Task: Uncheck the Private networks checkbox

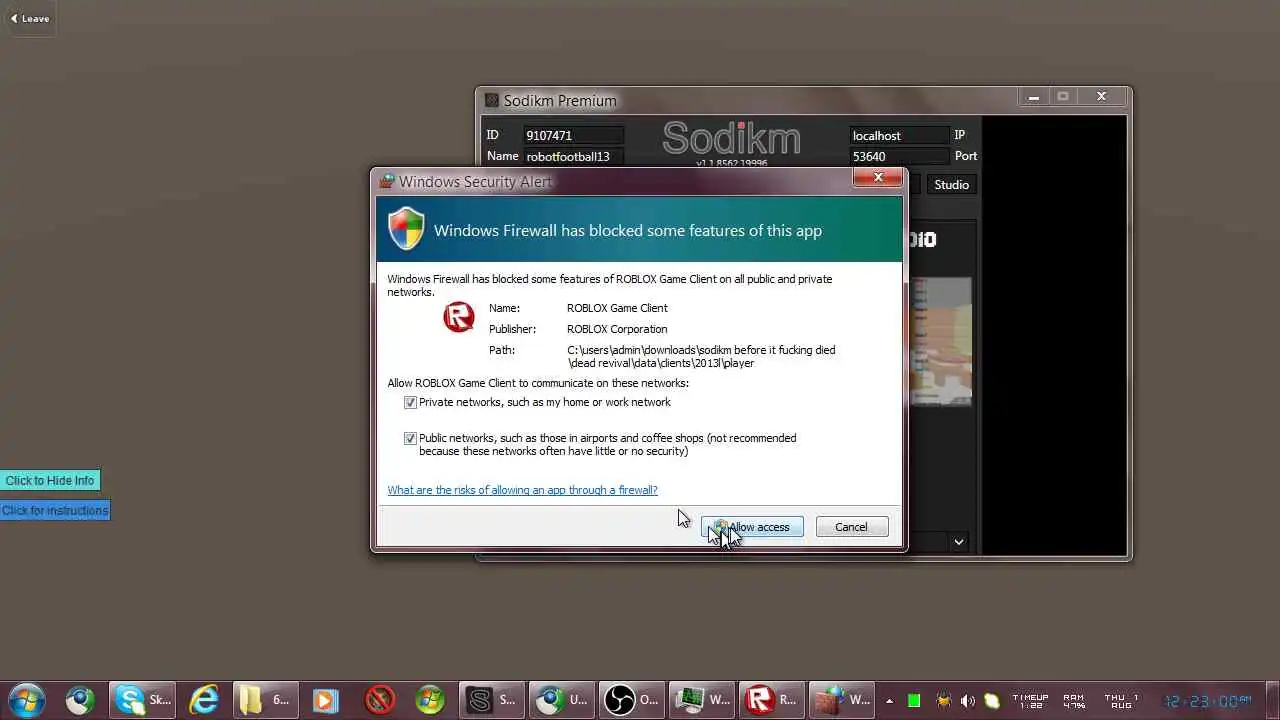Action: point(410,402)
